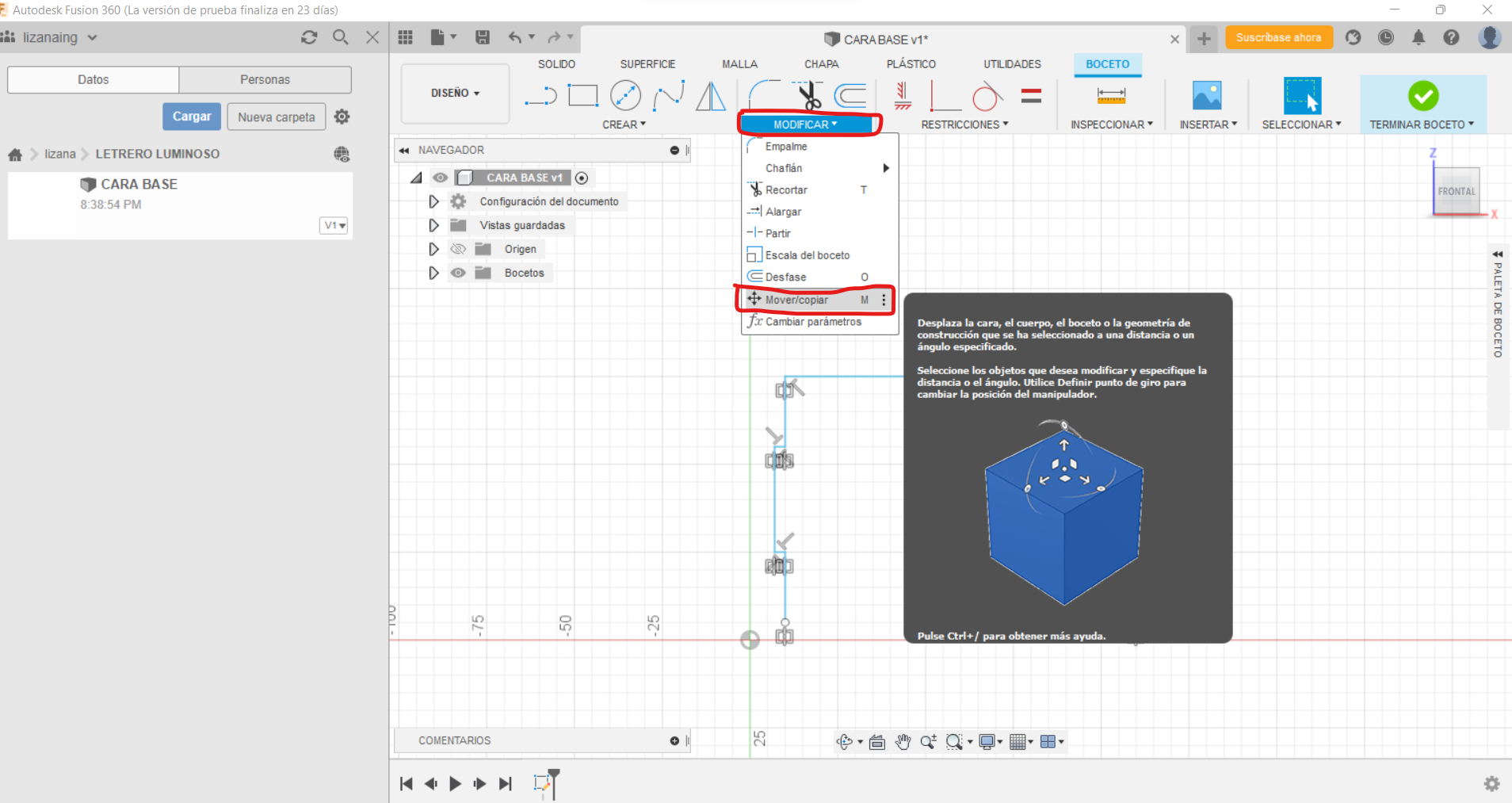Expand the Origen node
This screenshot has width=1512, height=803.
pos(433,249)
